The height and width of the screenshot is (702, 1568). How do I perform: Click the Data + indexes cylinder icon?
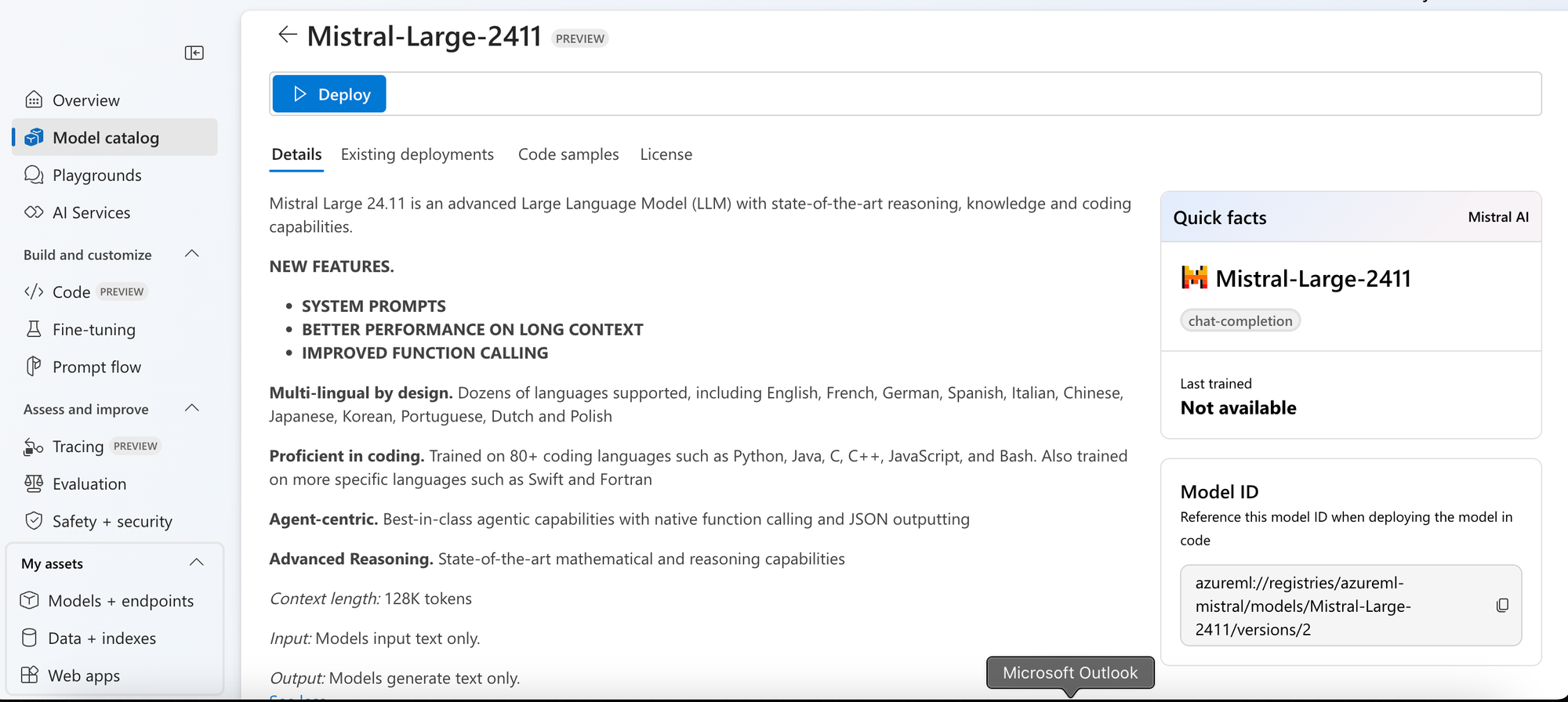30,638
